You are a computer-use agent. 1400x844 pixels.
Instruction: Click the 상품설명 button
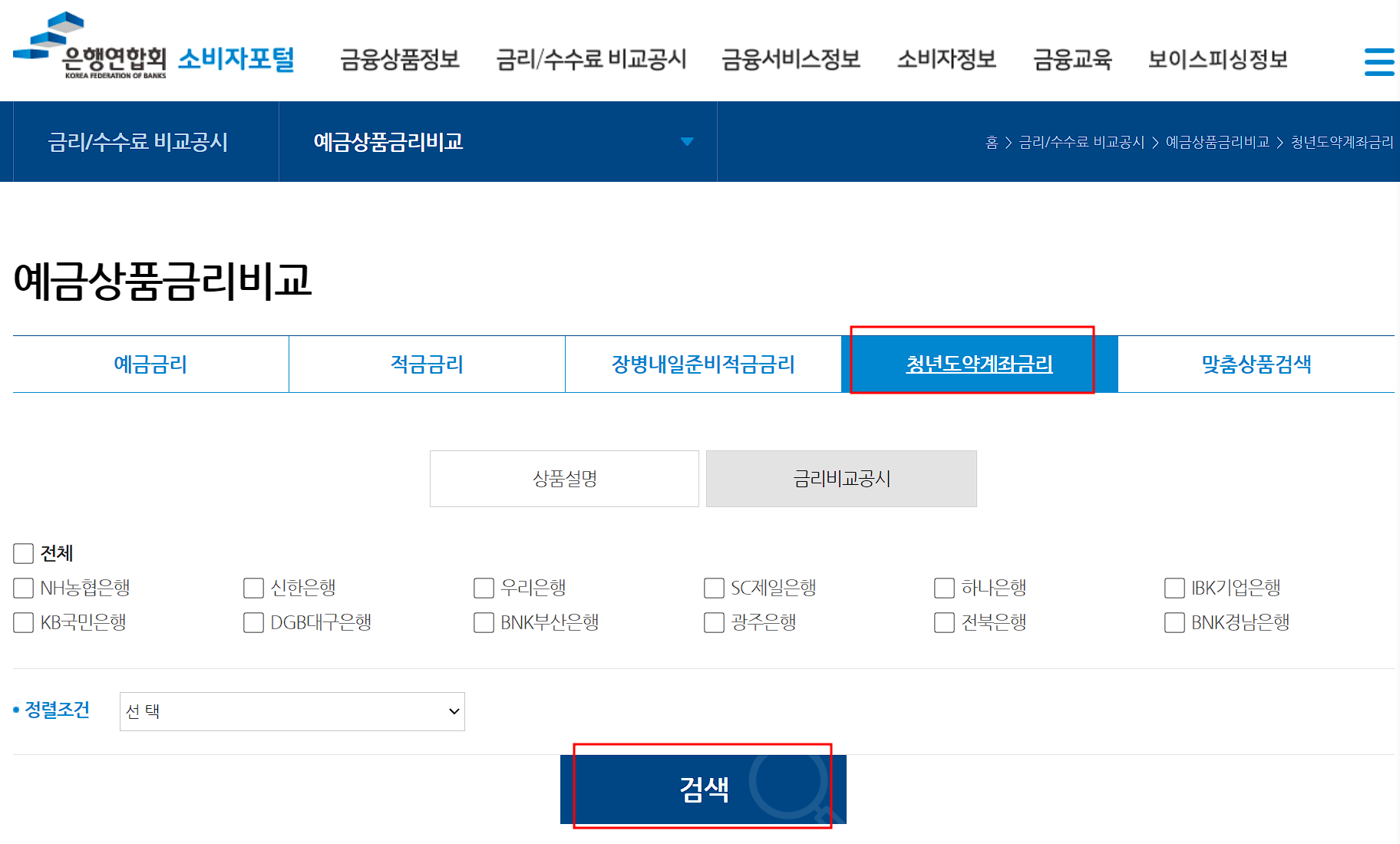click(564, 478)
